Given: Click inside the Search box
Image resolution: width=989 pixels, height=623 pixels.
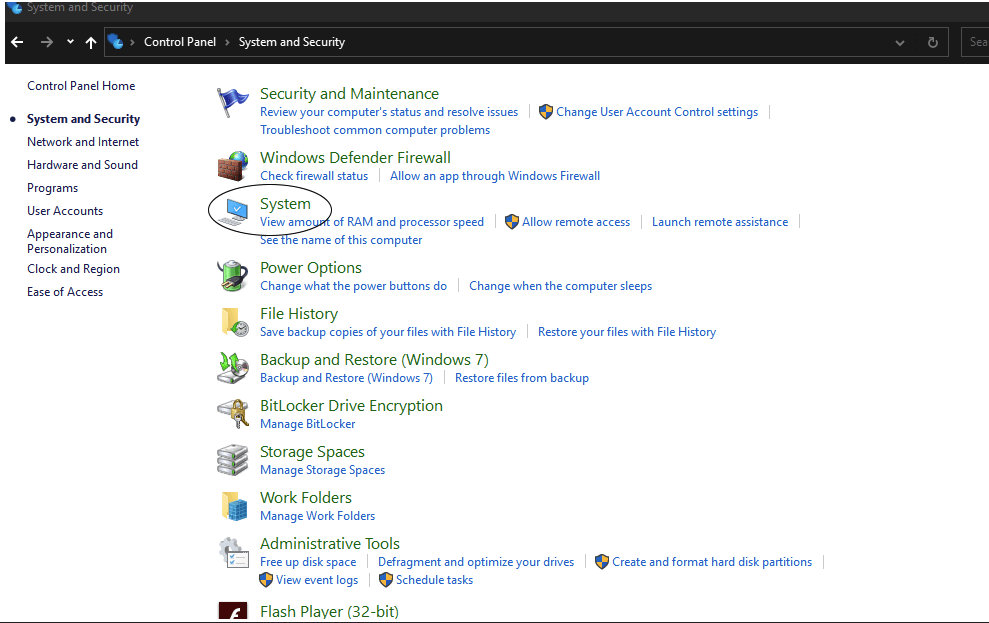Looking at the screenshot, I should pos(976,42).
